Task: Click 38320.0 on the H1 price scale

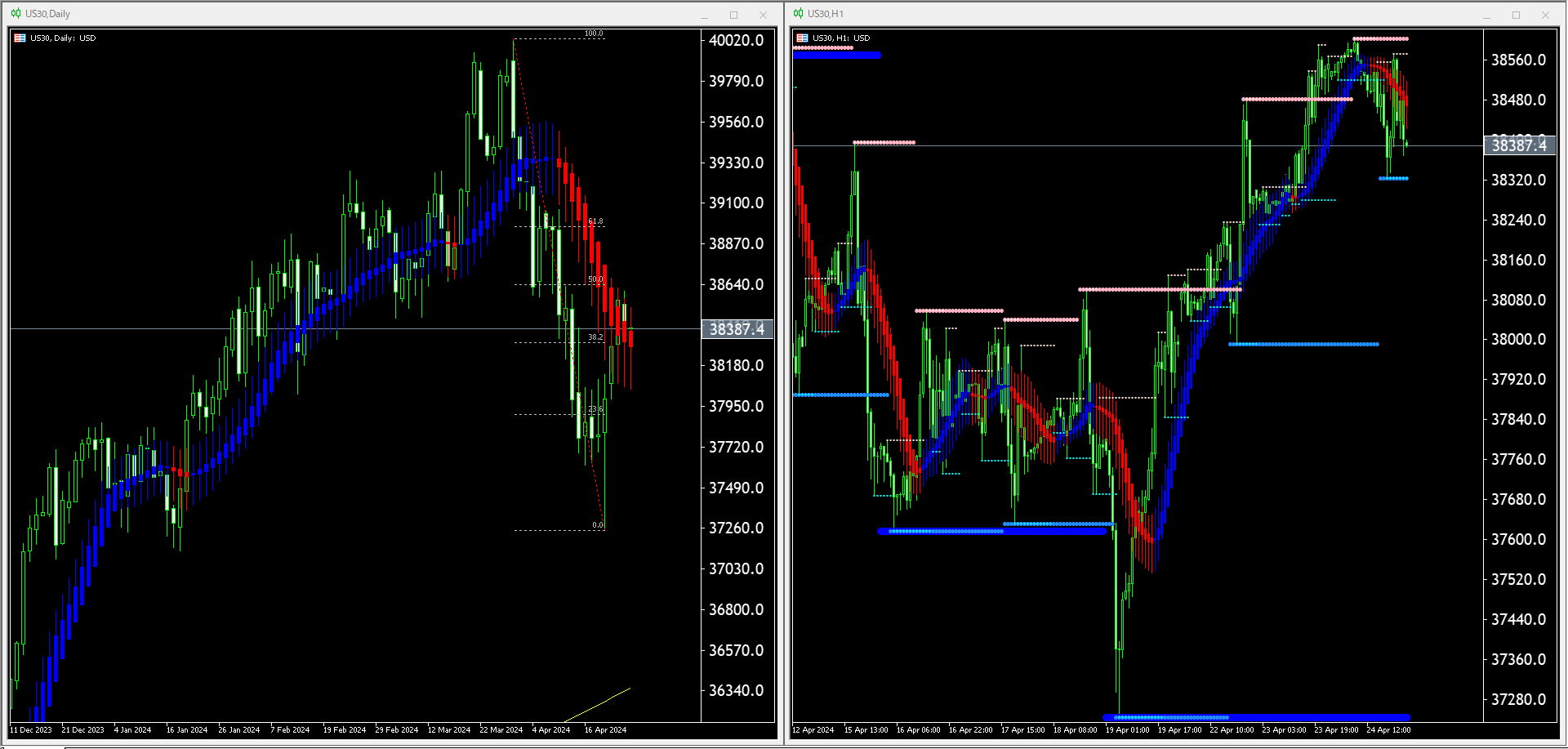Action: (1519, 180)
